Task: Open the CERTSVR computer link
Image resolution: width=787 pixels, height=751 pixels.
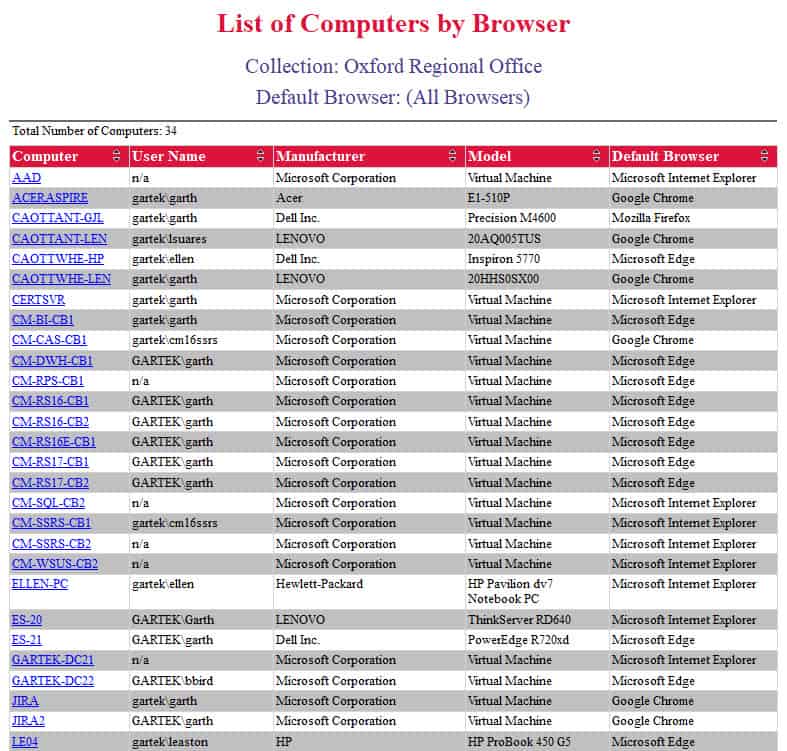Action: coord(38,300)
